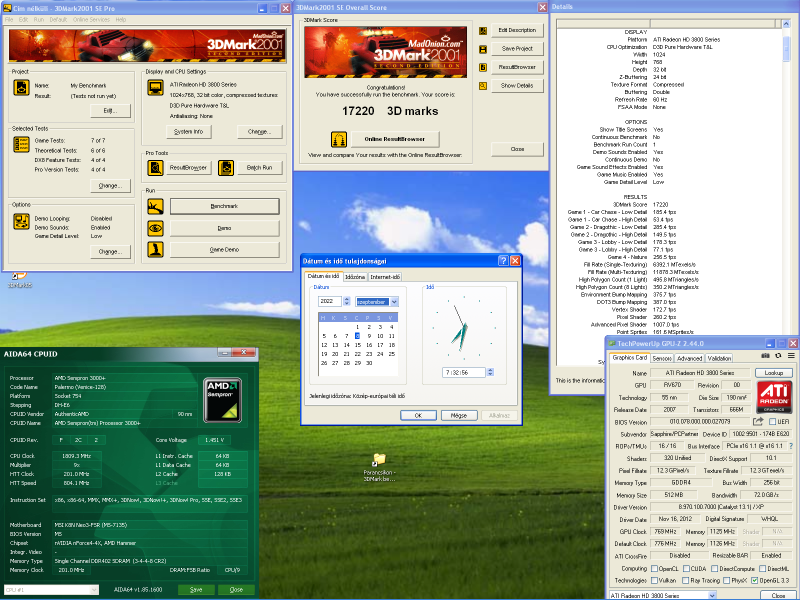Screen dimensions: 800x600
Task: Switch to the Advanced tab in GPU-Z
Action: [x=690, y=358]
